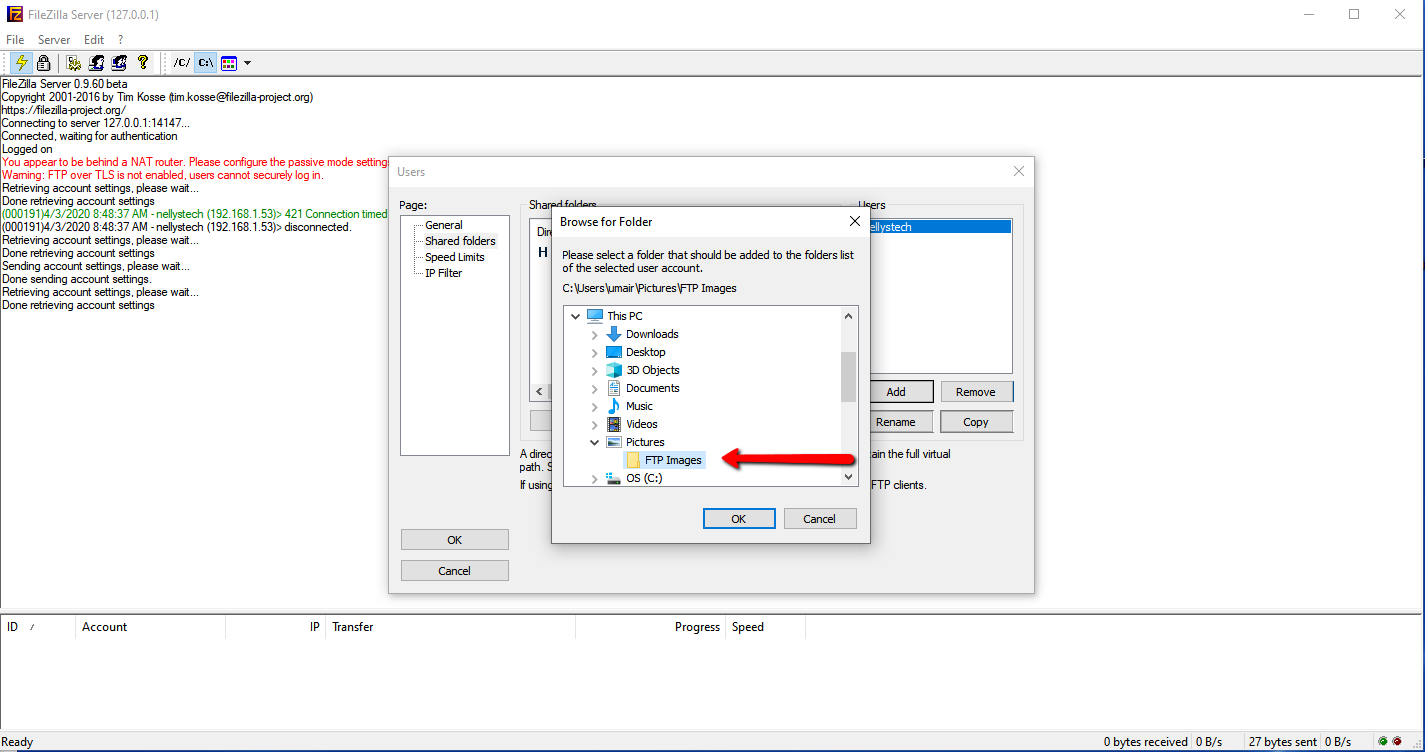Click the green status LED indicator
This screenshot has width=1425, height=752.
click(x=1383, y=742)
